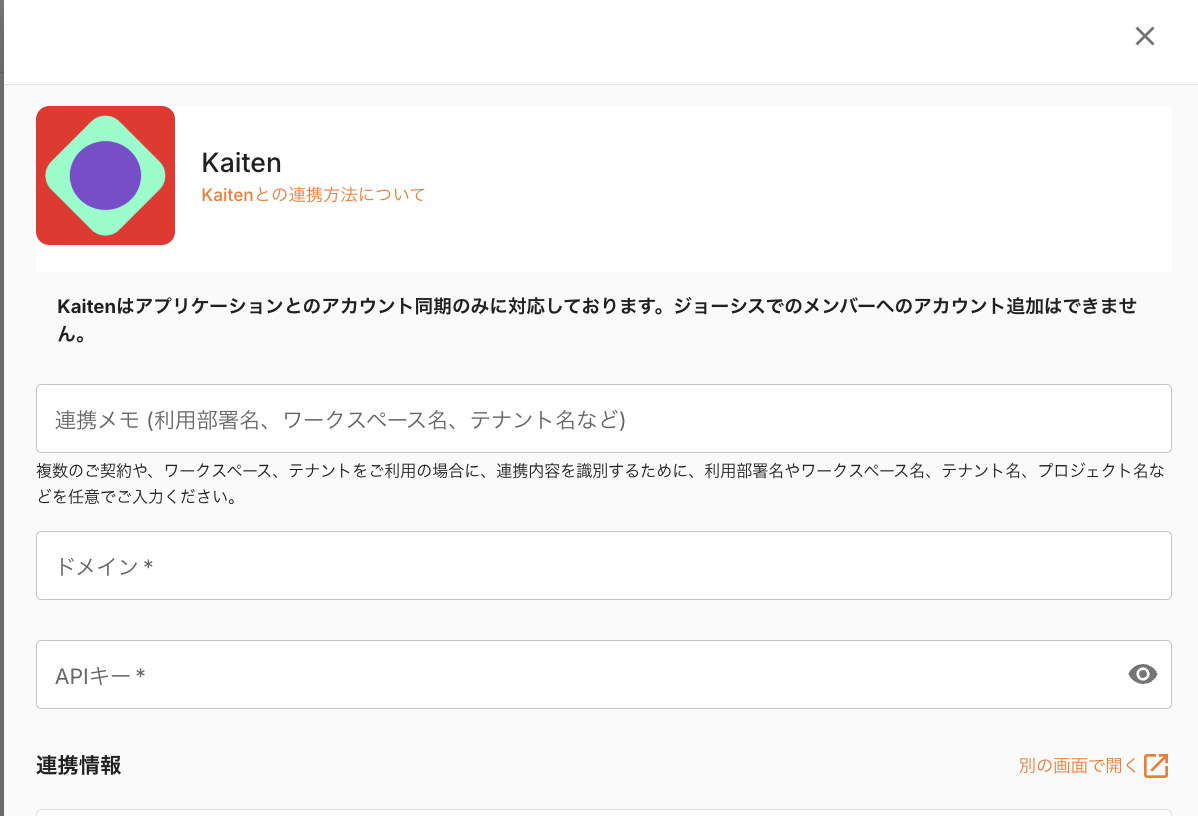The width and height of the screenshot is (1198, 816).
Task: Close the Kaiten integration dialog
Action: pos(1145,37)
